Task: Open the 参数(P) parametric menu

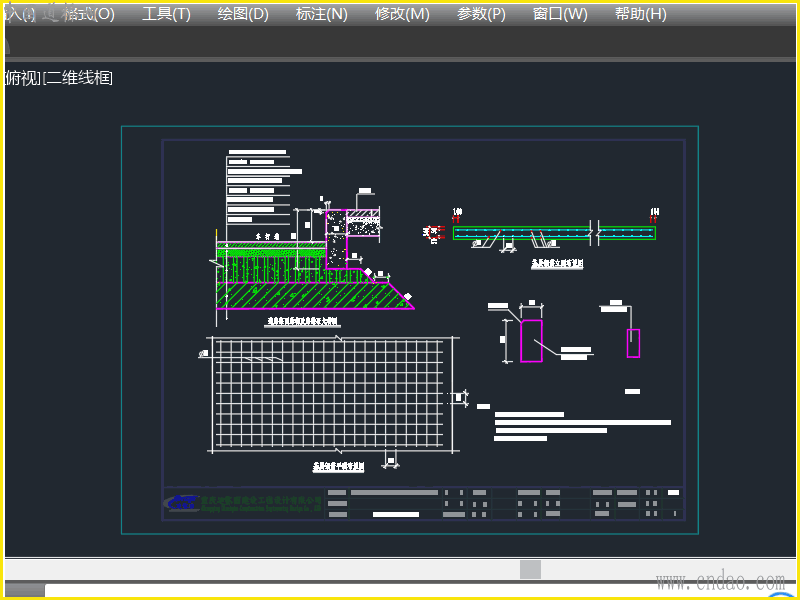Action: [481, 14]
